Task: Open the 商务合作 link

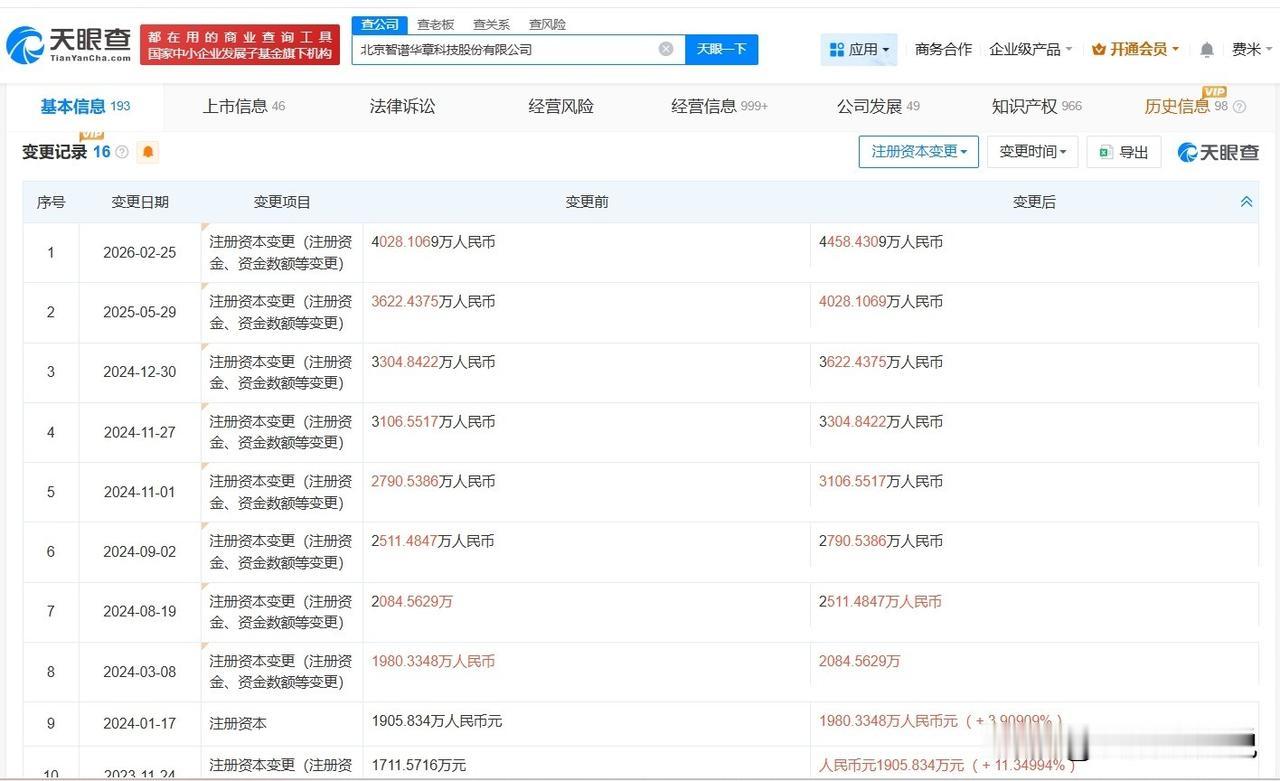Action: (943, 49)
